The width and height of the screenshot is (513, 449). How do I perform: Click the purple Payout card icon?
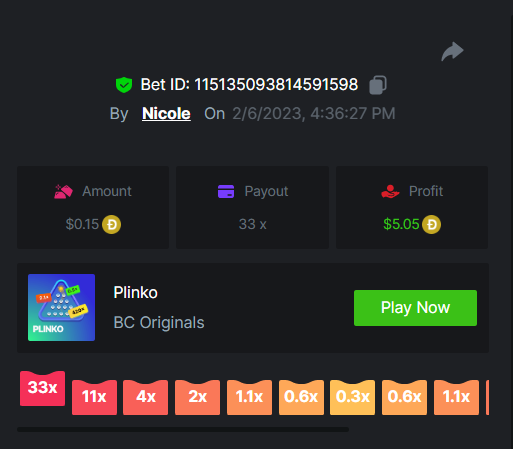pos(226,191)
